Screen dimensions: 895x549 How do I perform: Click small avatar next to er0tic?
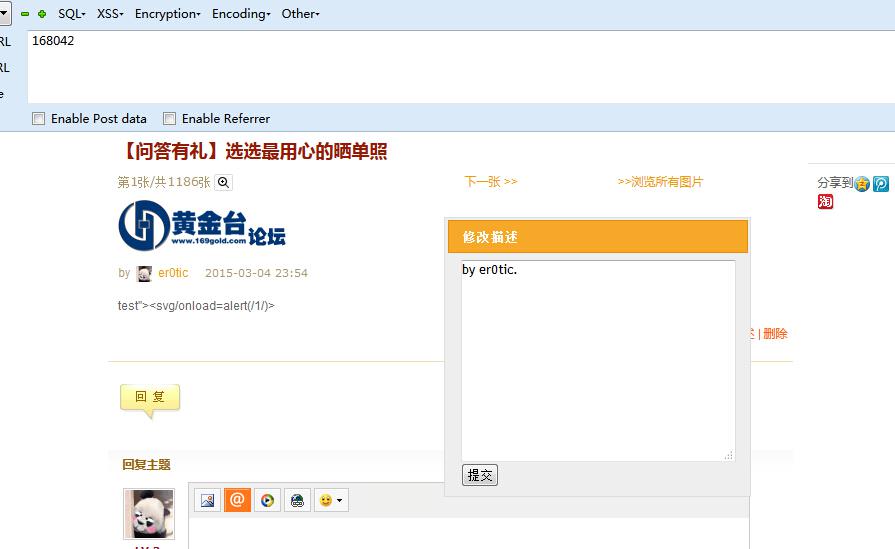144,274
